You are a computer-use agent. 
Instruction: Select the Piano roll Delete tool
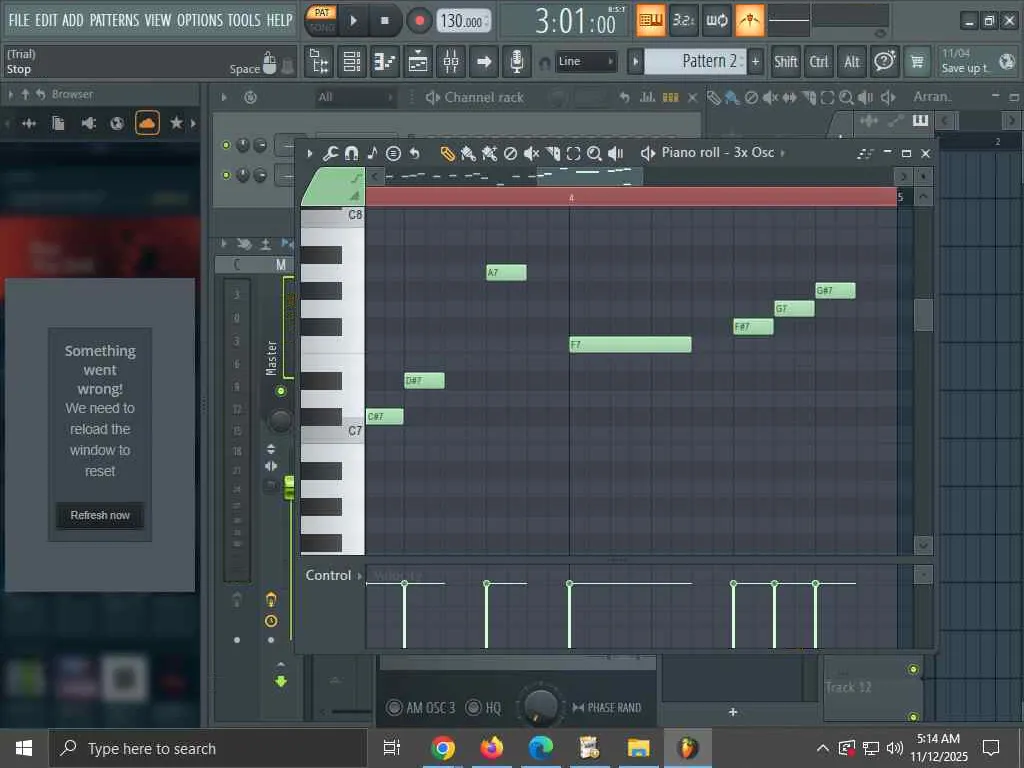pos(511,153)
